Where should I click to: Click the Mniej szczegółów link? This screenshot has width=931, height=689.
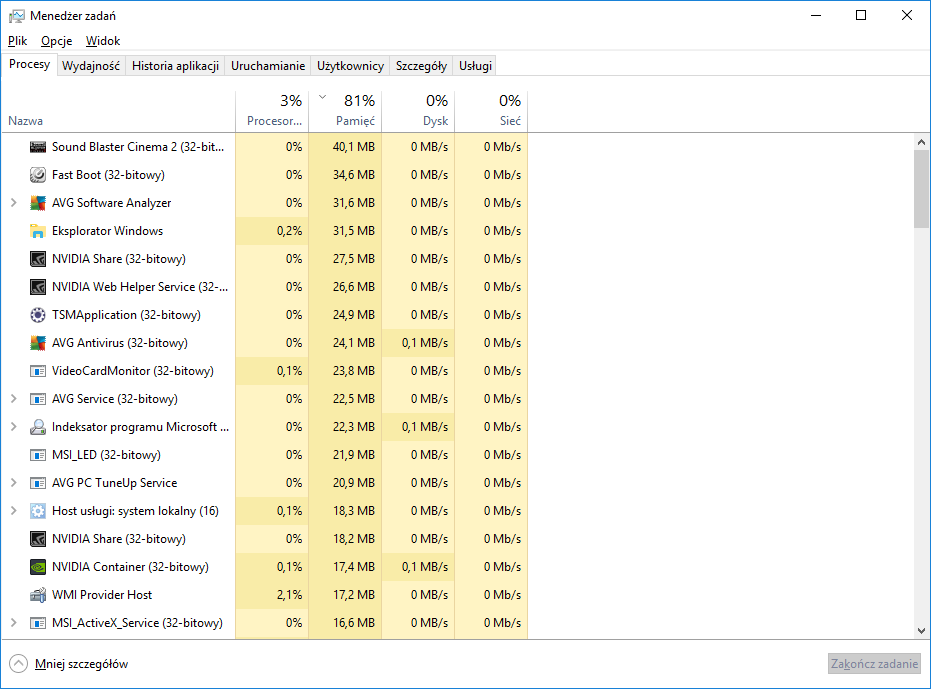point(81,664)
